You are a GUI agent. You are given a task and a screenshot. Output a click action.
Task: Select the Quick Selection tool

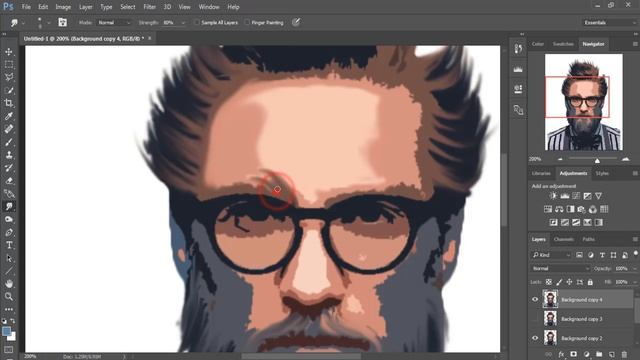pyautogui.click(x=9, y=90)
